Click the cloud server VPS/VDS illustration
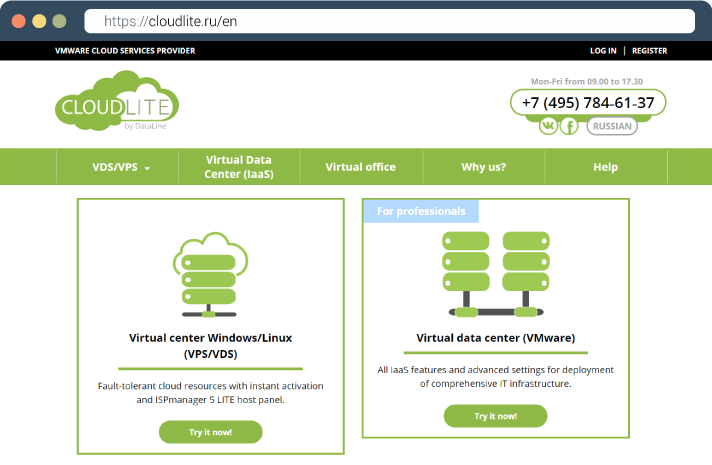Image resolution: width=712 pixels, height=465 pixels. (x=210, y=274)
